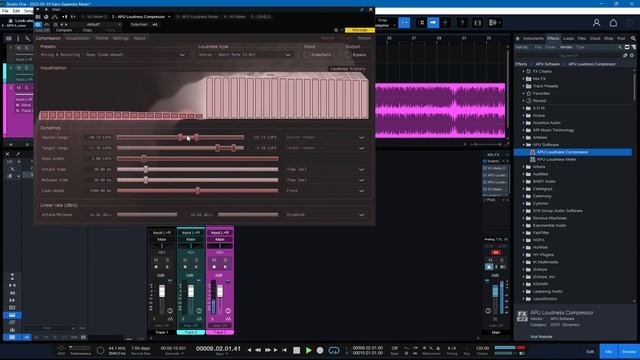Open the Edit menu
This screenshot has height=360, width=640.
[x=16, y=11]
